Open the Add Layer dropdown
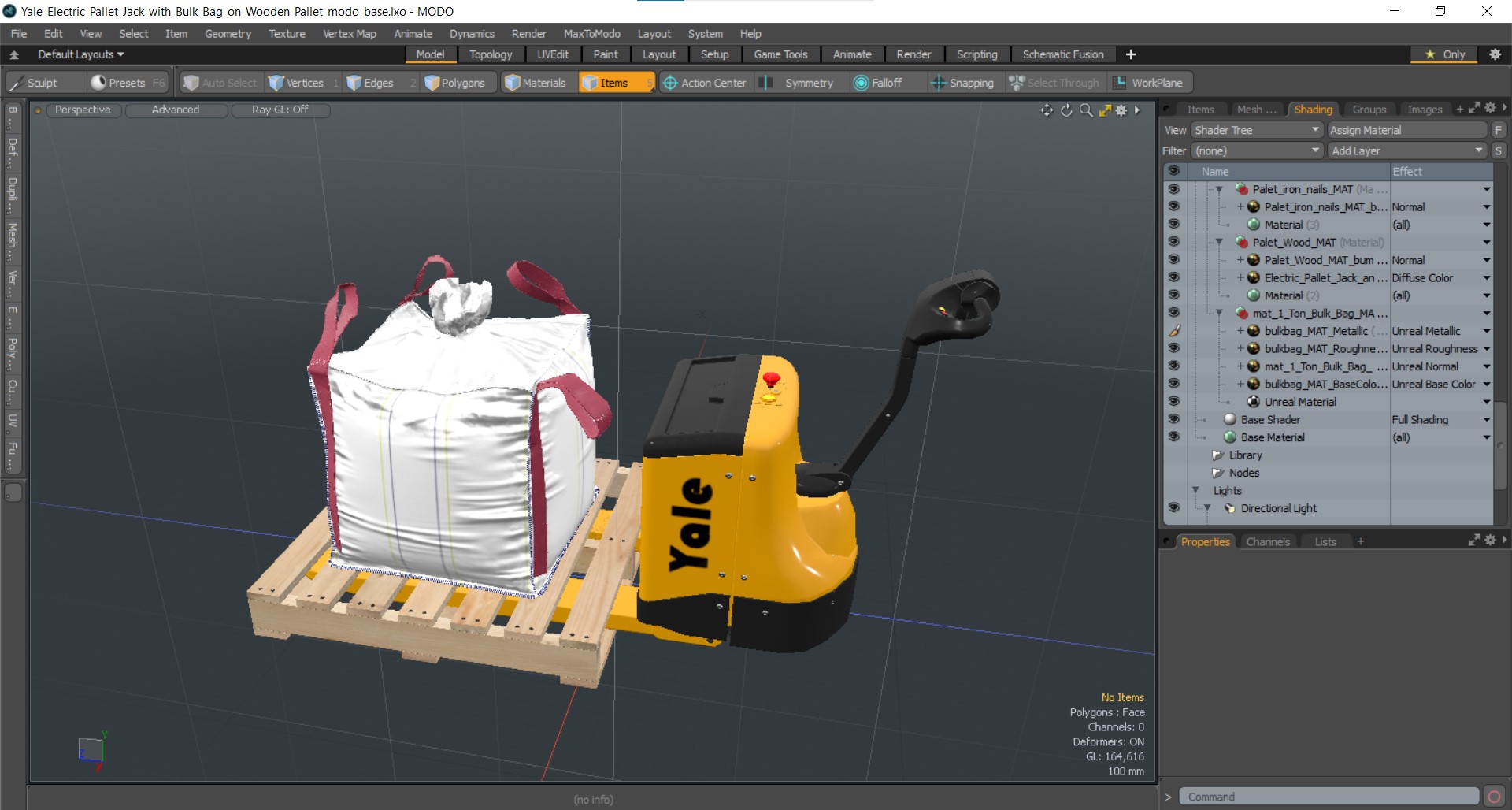Screen dimensions: 1512x810 click(1406, 150)
